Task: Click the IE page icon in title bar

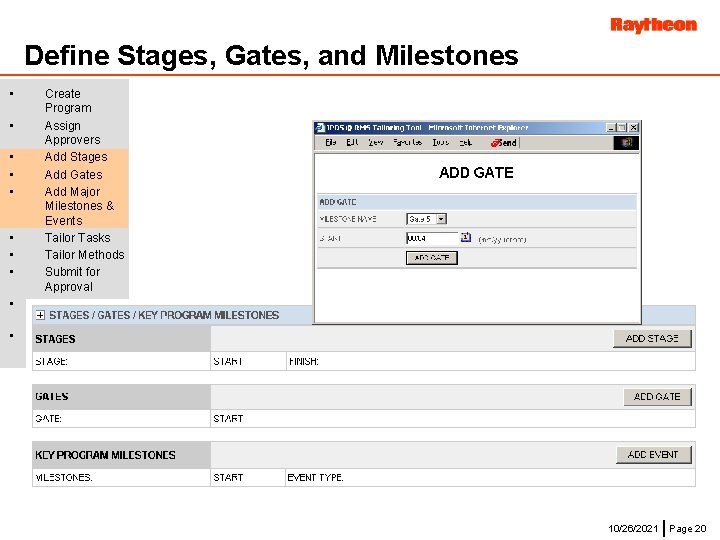Action: pyautogui.click(x=320, y=128)
